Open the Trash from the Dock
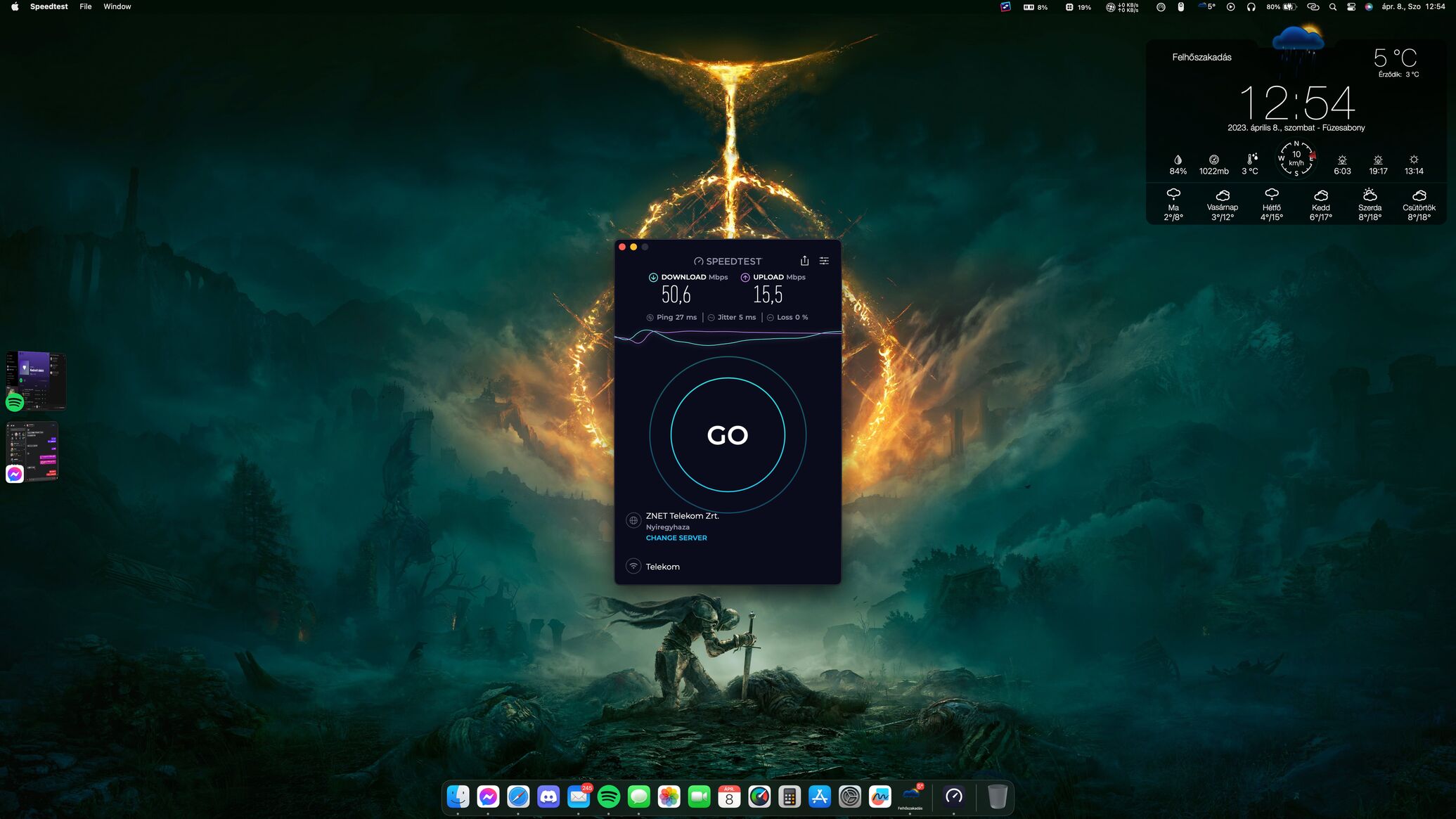The height and width of the screenshot is (819, 1456). click(x=998, y=797)
